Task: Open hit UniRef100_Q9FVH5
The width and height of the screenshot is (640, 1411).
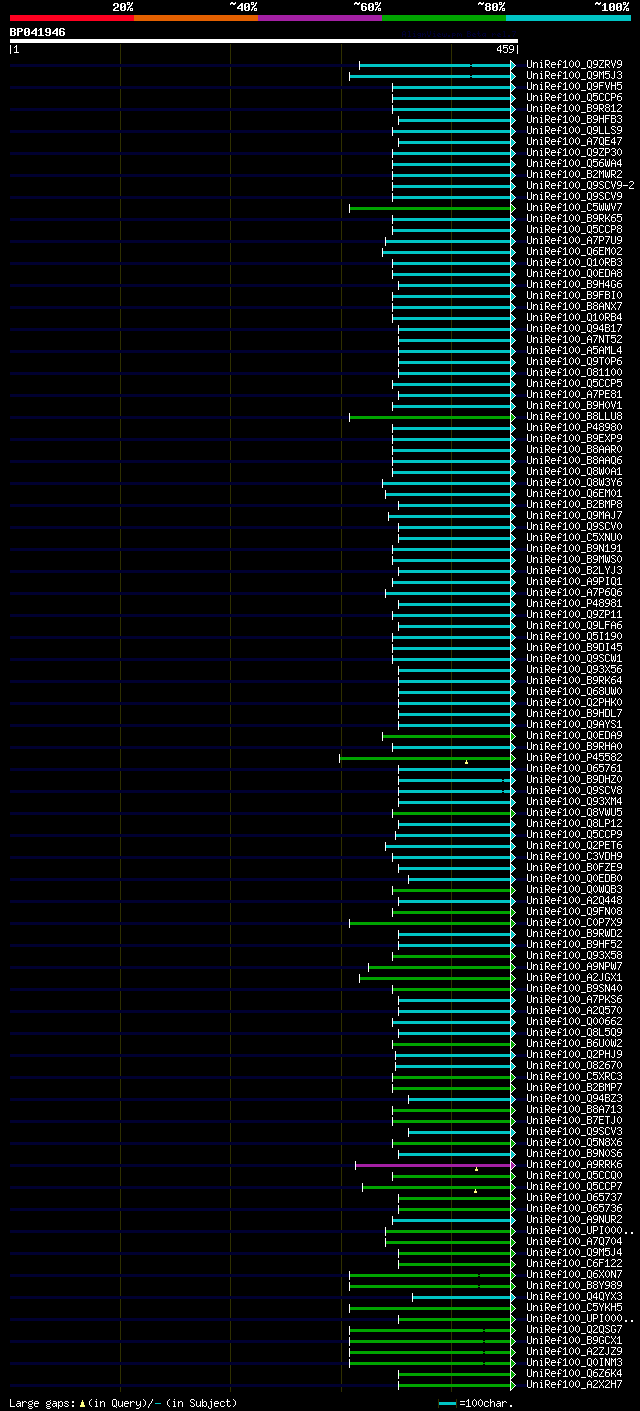Action: click(574, 86)
